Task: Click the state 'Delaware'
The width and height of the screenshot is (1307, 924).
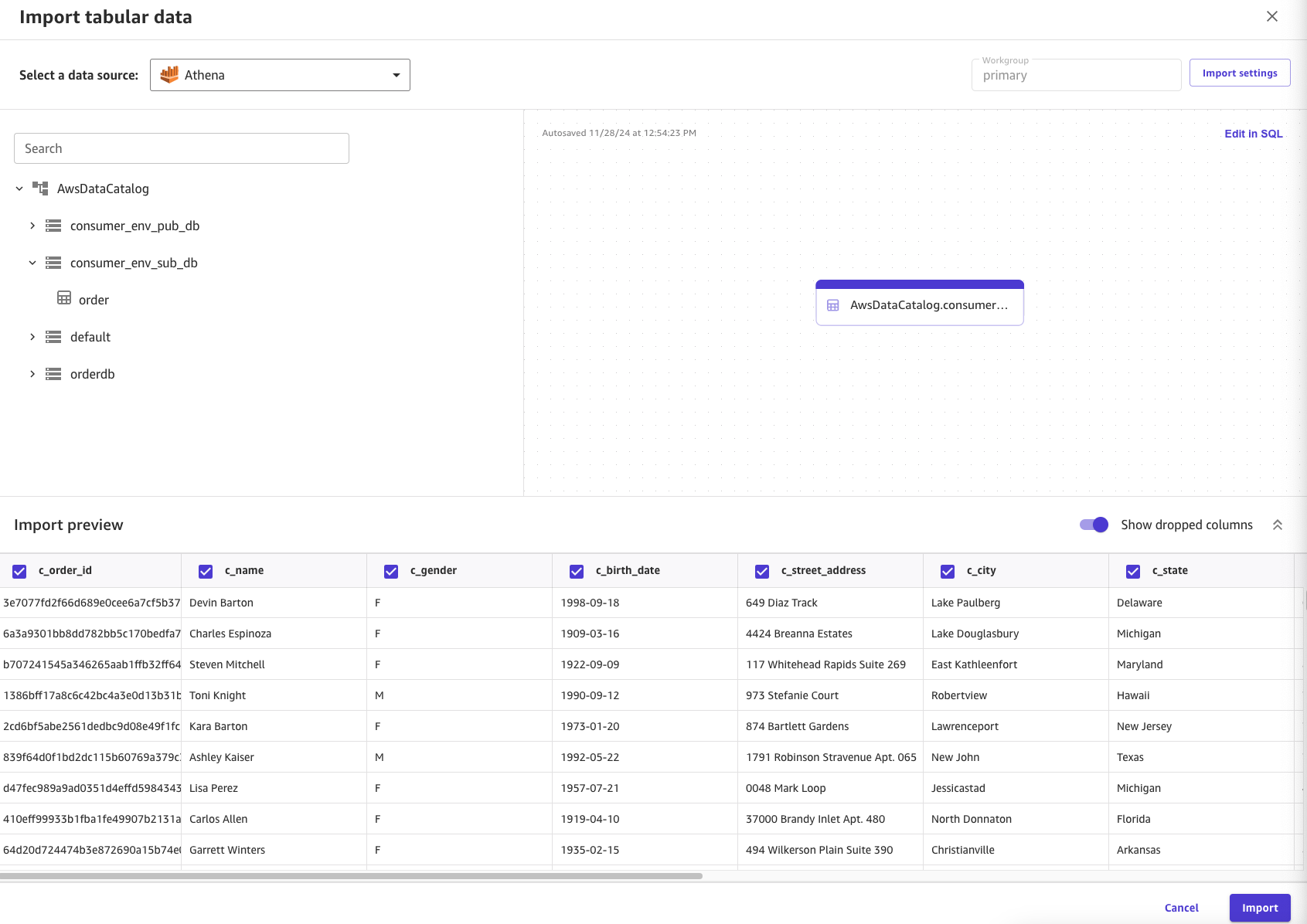Action: click(1139, 603)
